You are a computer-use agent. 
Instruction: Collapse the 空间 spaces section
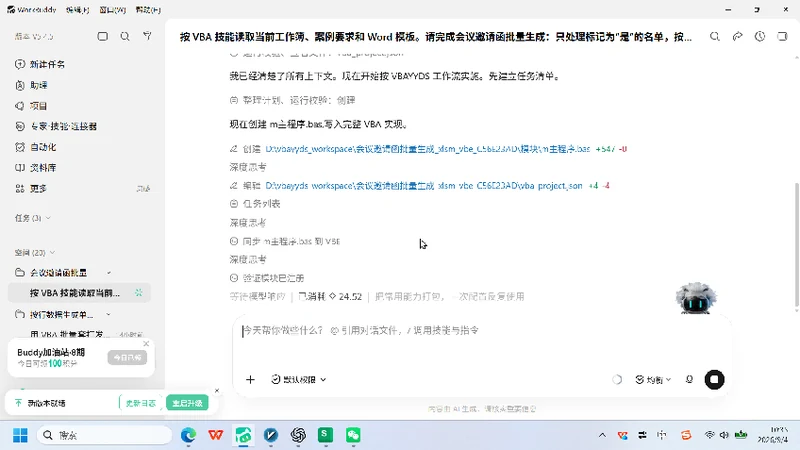pos(35,253)
